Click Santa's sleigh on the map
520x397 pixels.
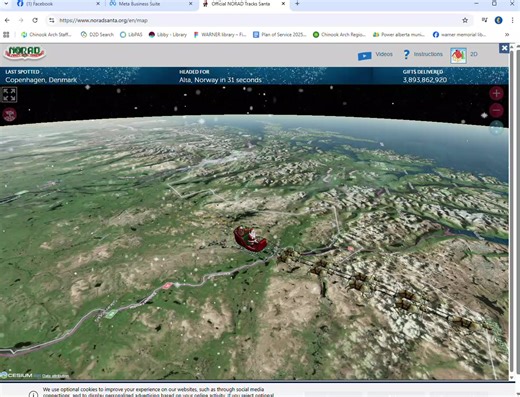(250, 239)
